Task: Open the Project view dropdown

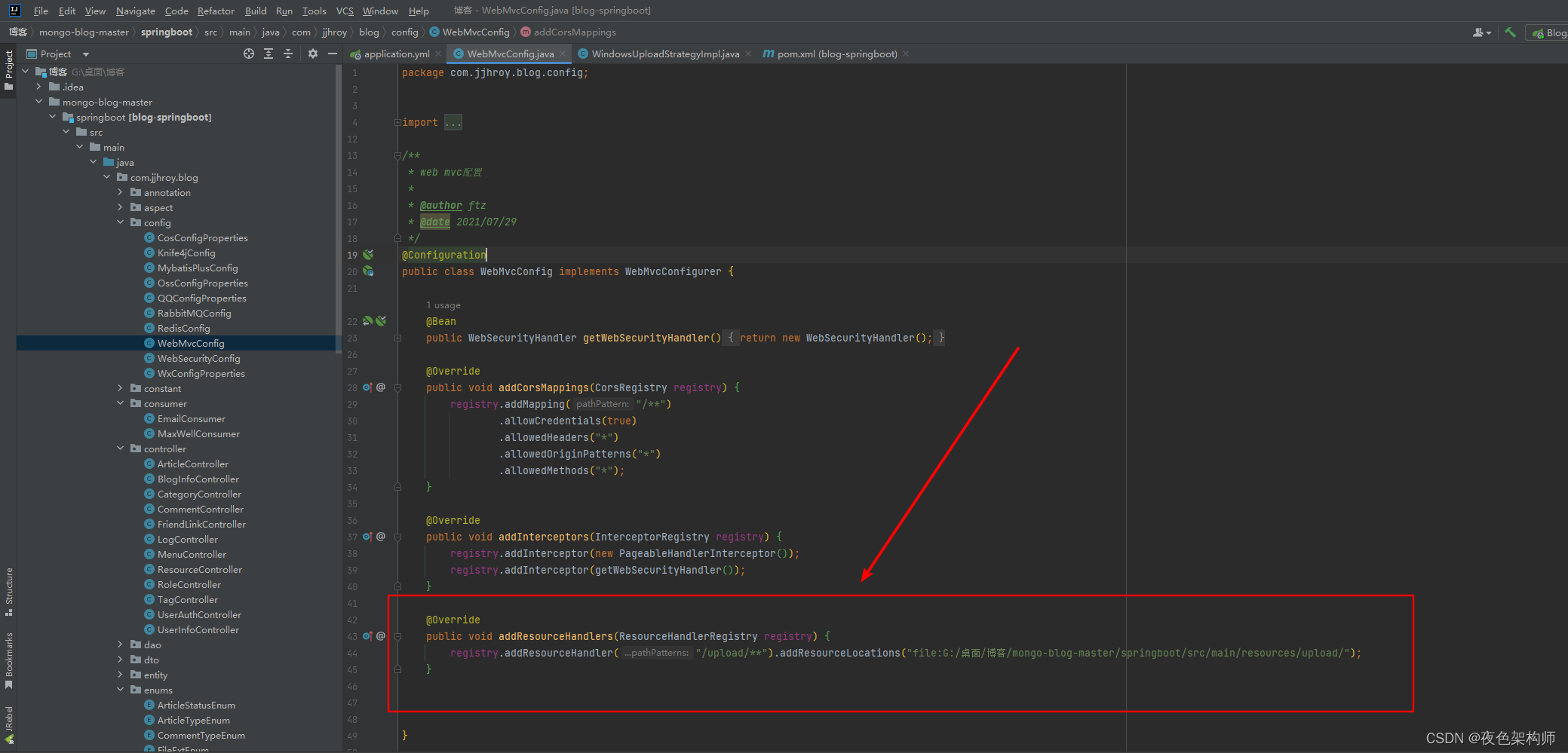Action: [86, 54]
